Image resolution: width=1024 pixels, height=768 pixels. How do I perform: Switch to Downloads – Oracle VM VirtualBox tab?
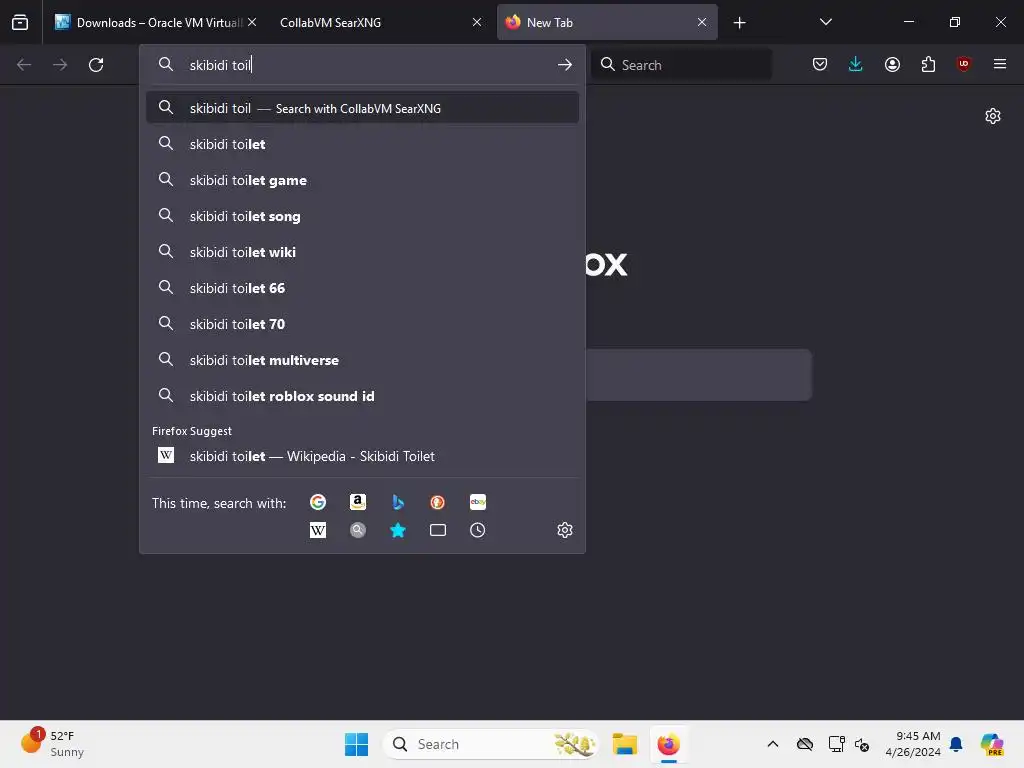[x=155, y=22]
